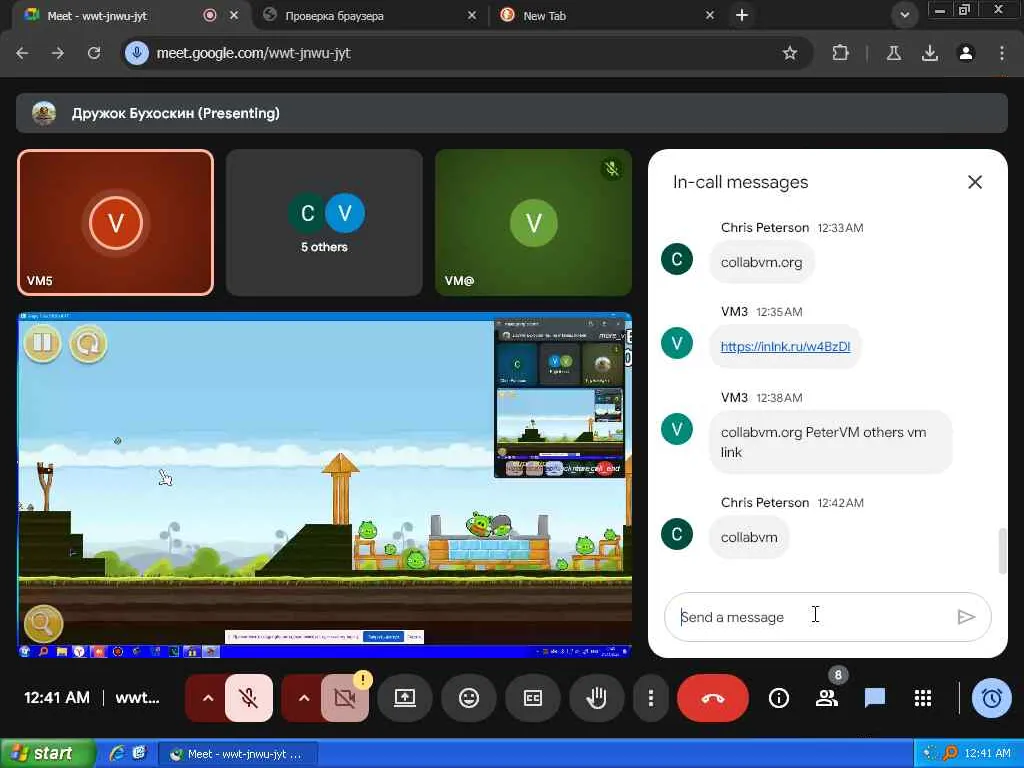Toggle closed captions
The image size is (1024, 768).
coord(533,698)
